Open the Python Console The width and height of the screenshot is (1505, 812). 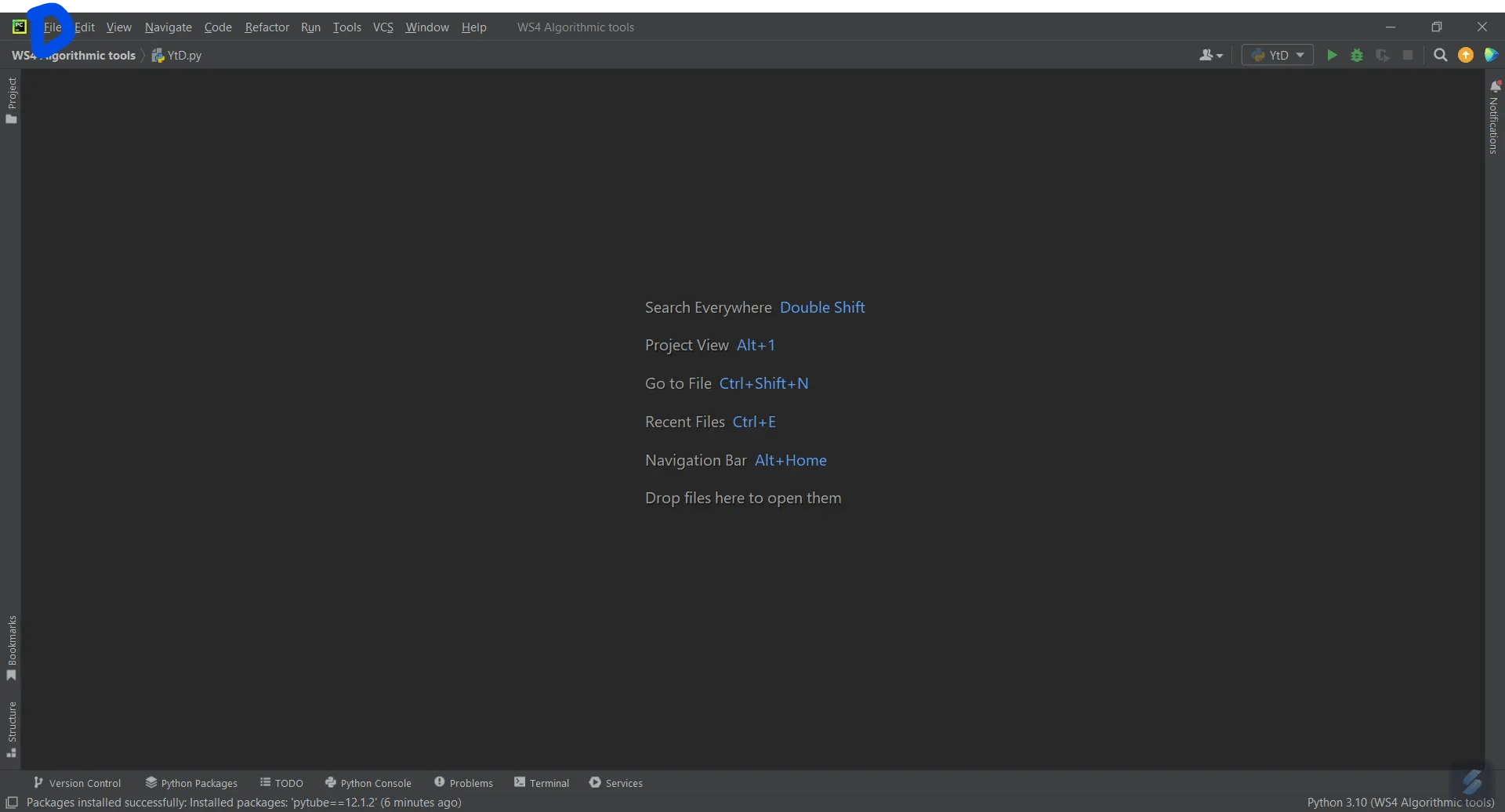click(368, 783)
